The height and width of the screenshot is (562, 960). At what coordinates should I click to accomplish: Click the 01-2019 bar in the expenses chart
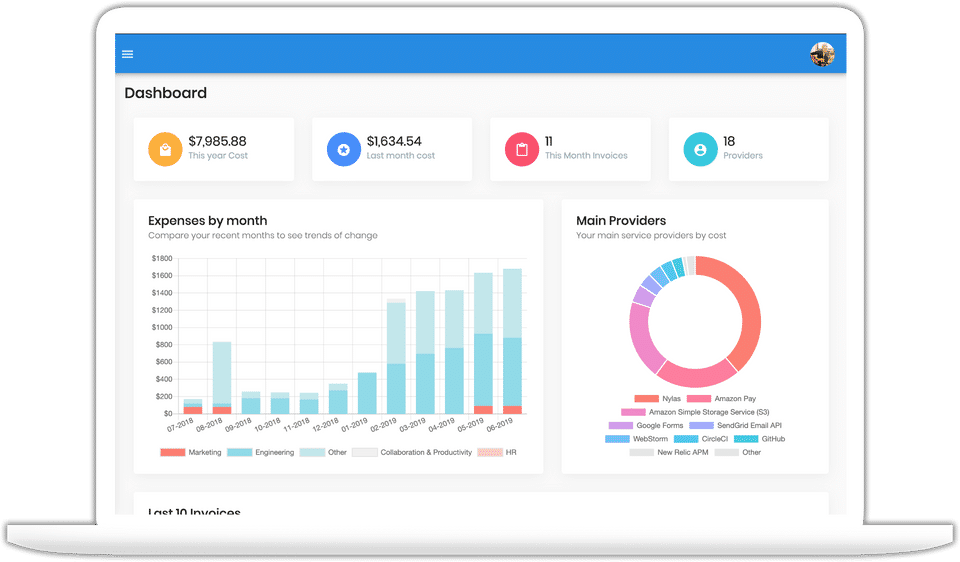point(367,393)
